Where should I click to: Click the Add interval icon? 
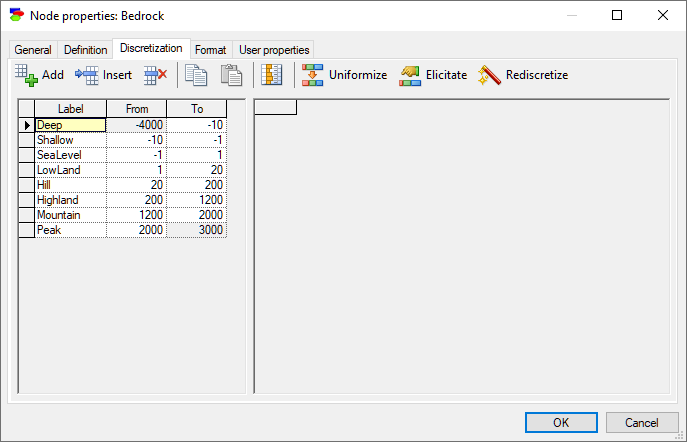click(26, 75)
